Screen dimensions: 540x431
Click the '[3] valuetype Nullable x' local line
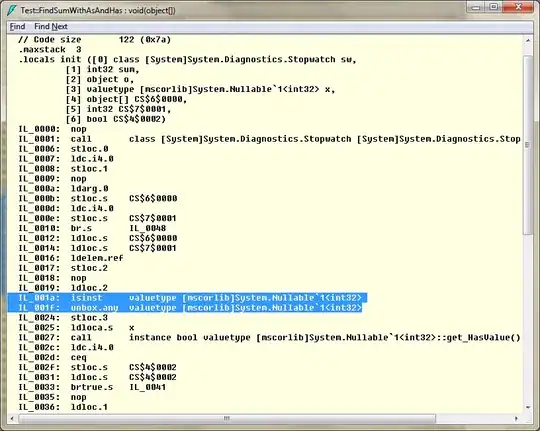pyautogui.click(x=200, y=89)
